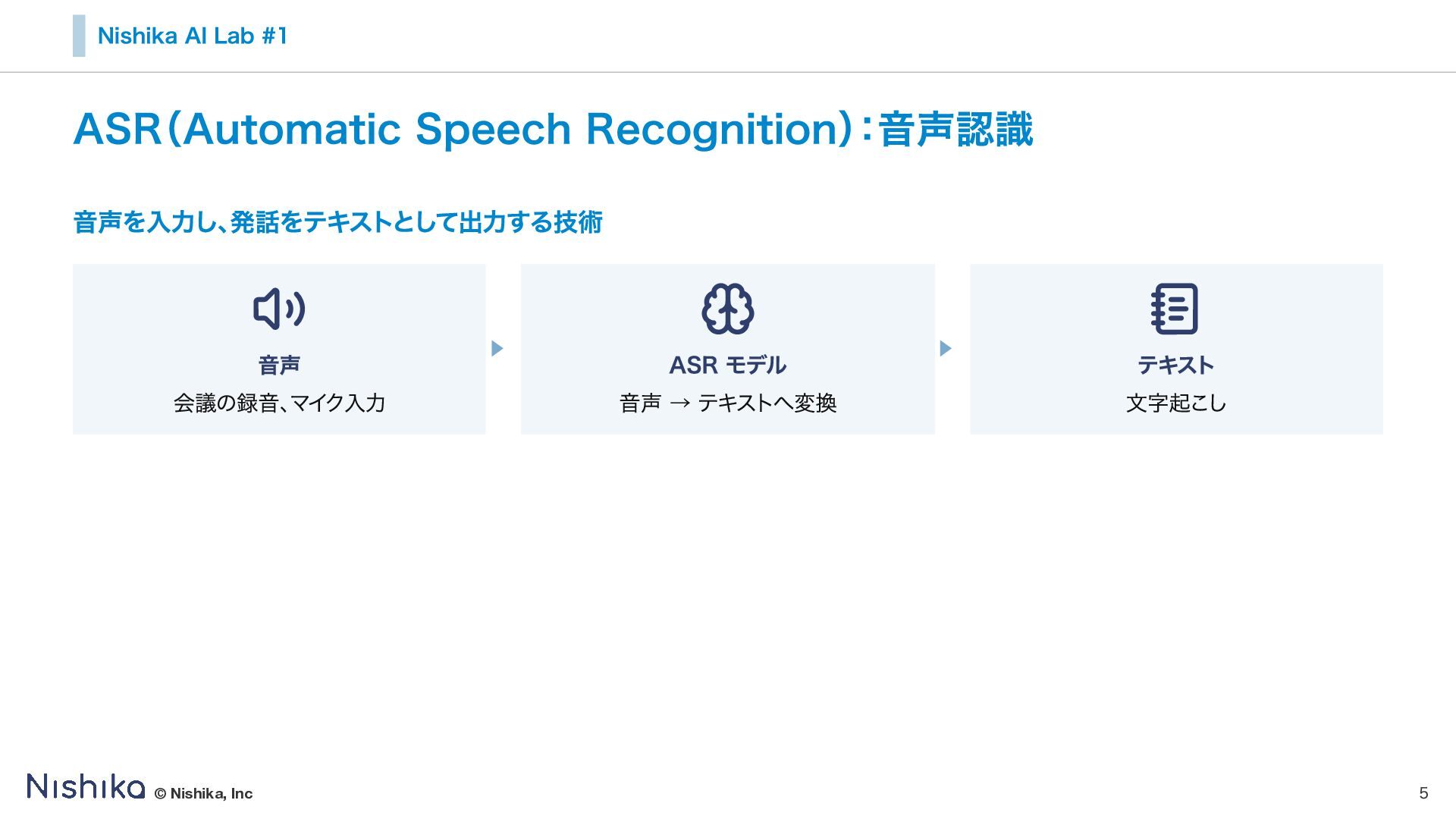Click the 文字起こし description text
The image size is (1456, 819).
pos(1176,403)
